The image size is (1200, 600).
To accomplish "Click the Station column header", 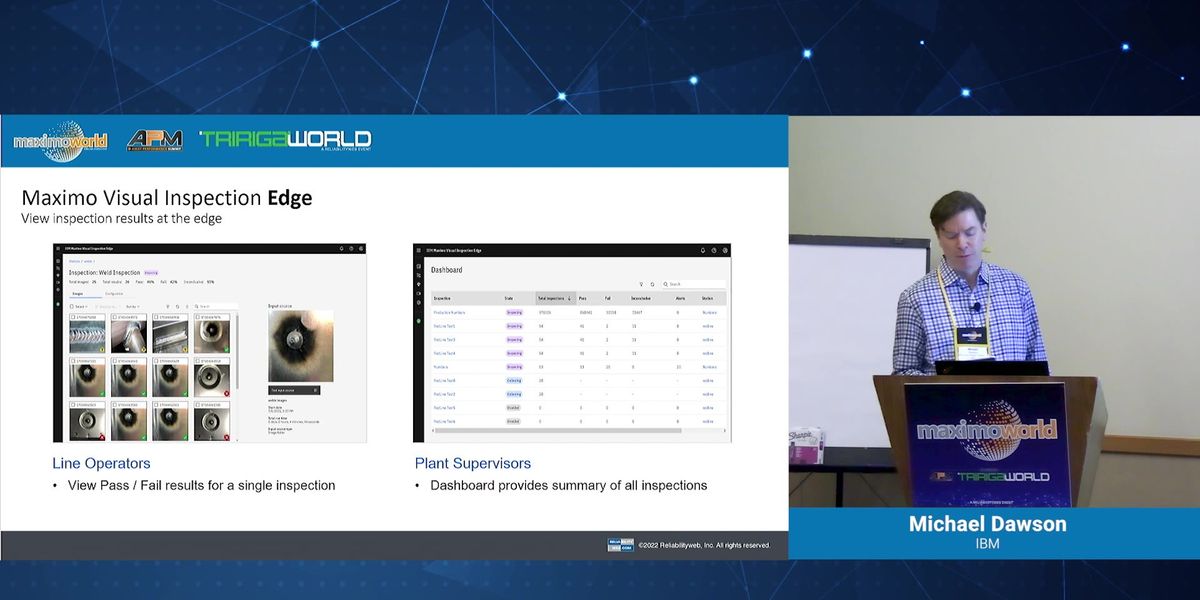I will coord(707,298).
